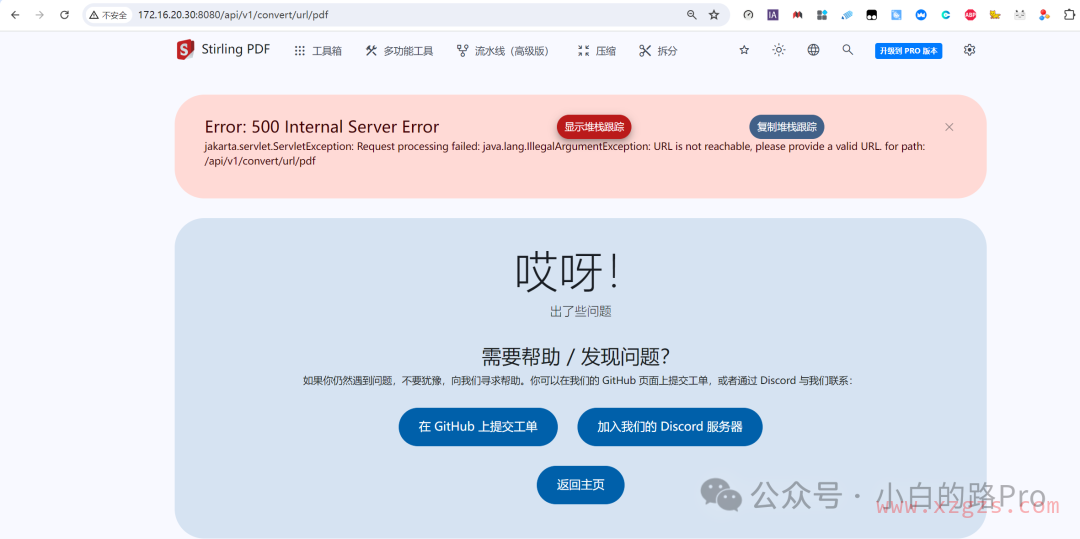
Task: Click the light blue document extension icon
Action: click(896, 14)
